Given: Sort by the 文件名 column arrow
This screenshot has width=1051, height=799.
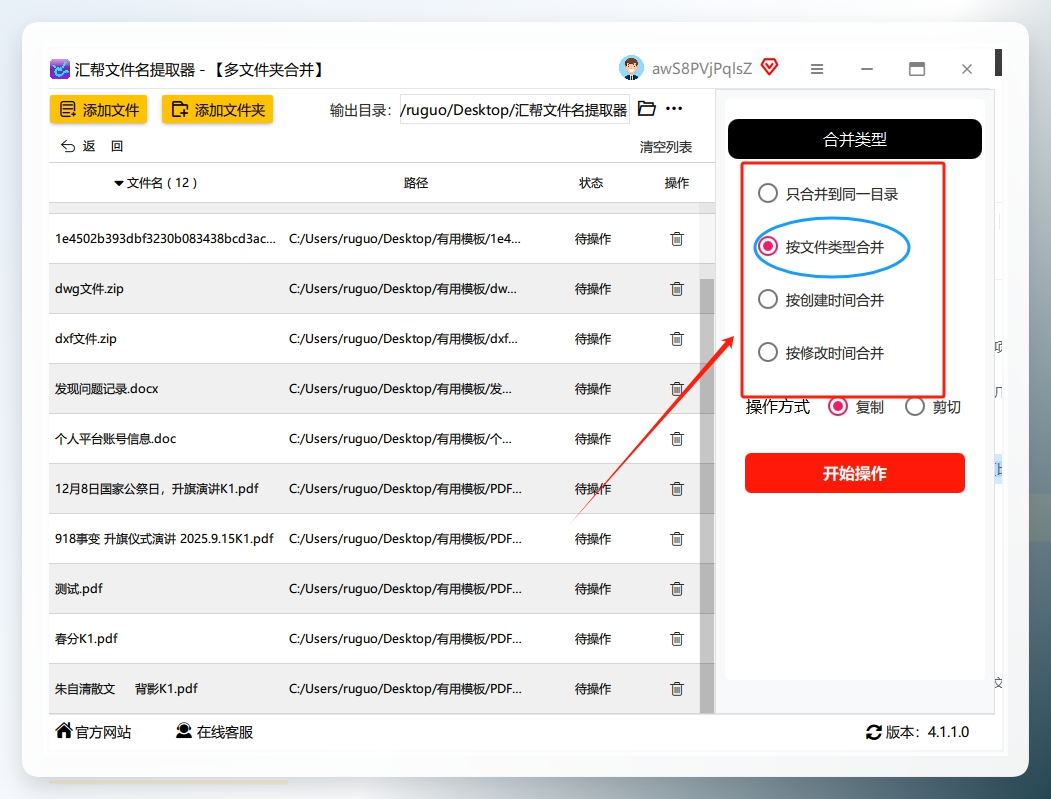Looking at the screenshot, I should [119, 183].
